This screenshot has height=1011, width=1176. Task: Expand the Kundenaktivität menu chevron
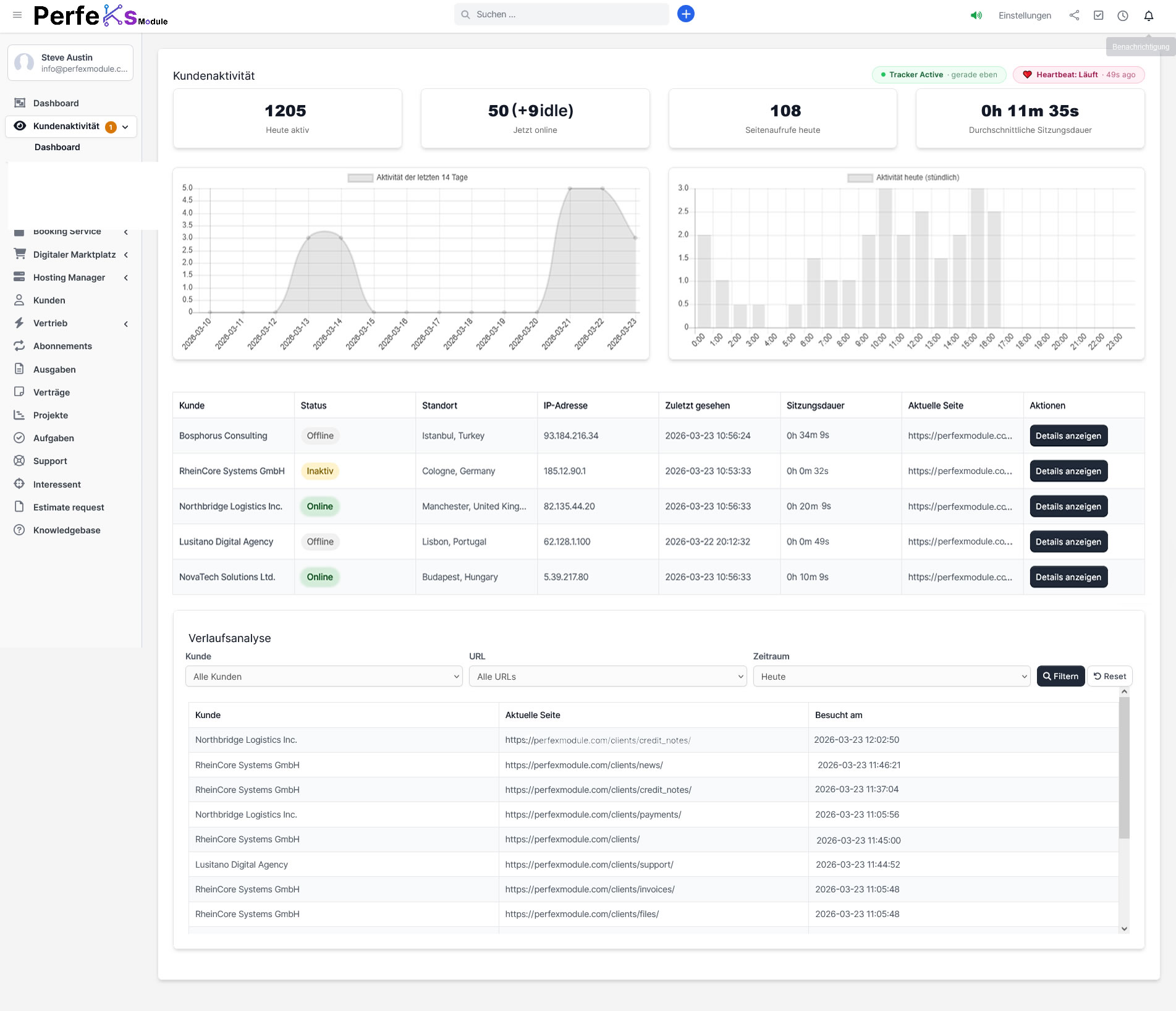pos(125,127)
